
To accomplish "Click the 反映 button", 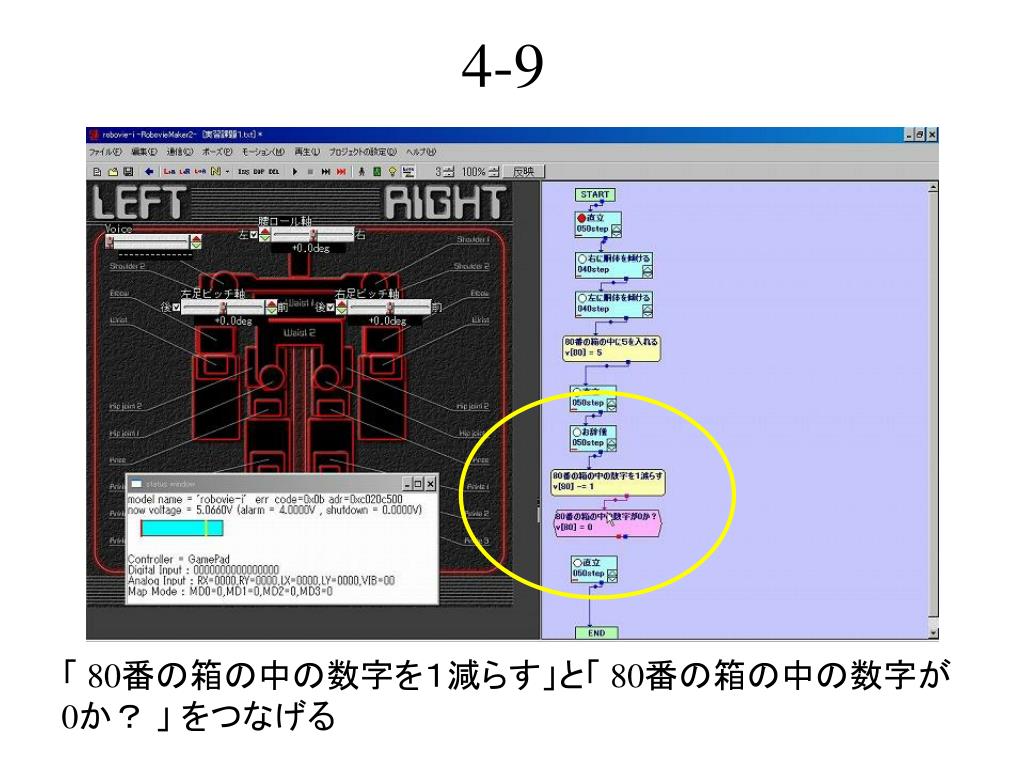I will pos(524,172).
